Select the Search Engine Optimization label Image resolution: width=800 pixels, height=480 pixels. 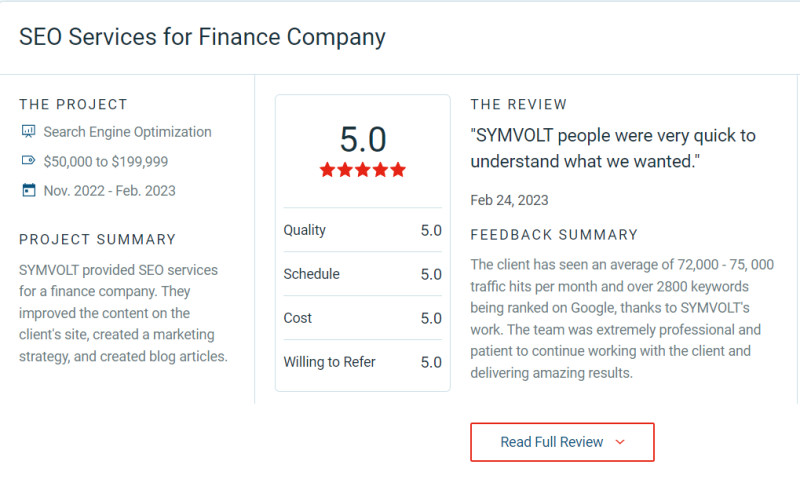tap(127, 132)
